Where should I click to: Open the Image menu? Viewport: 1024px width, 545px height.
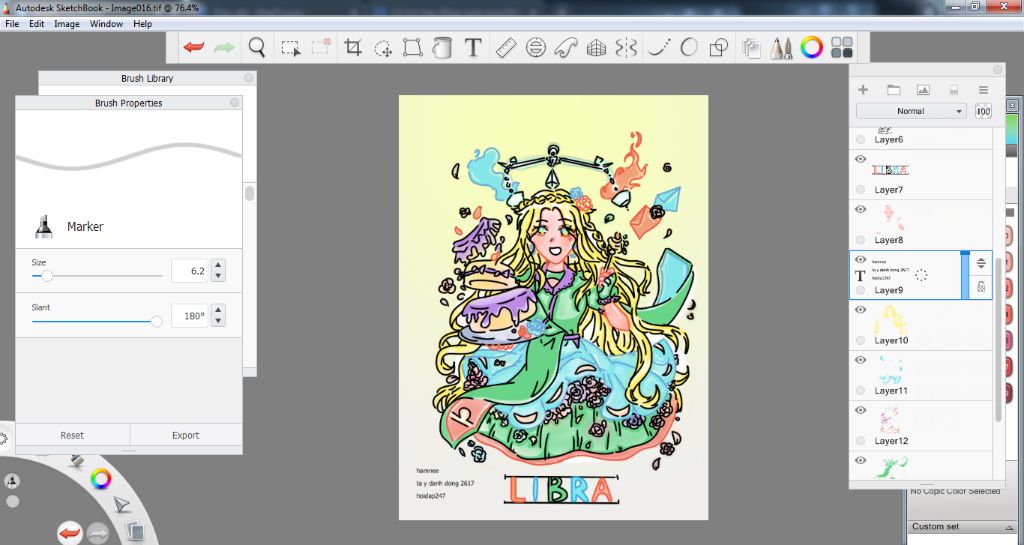pyautogui.click(x=67, y=23)
